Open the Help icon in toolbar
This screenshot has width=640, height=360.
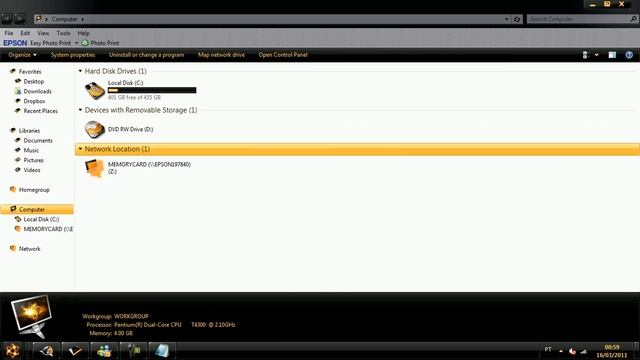point(629,55)
